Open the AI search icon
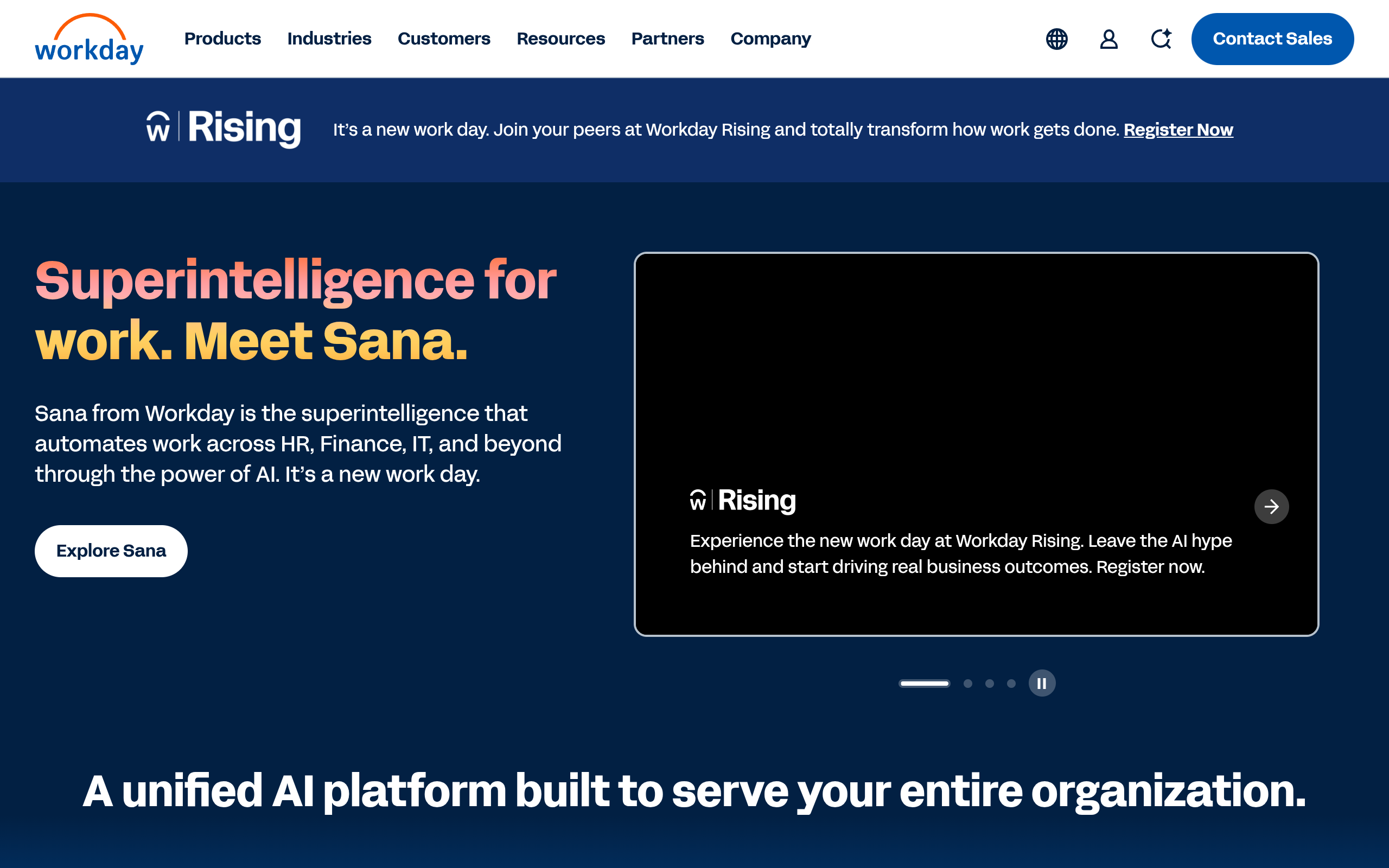1389x868 pixels. click(x=1161, y=39)
